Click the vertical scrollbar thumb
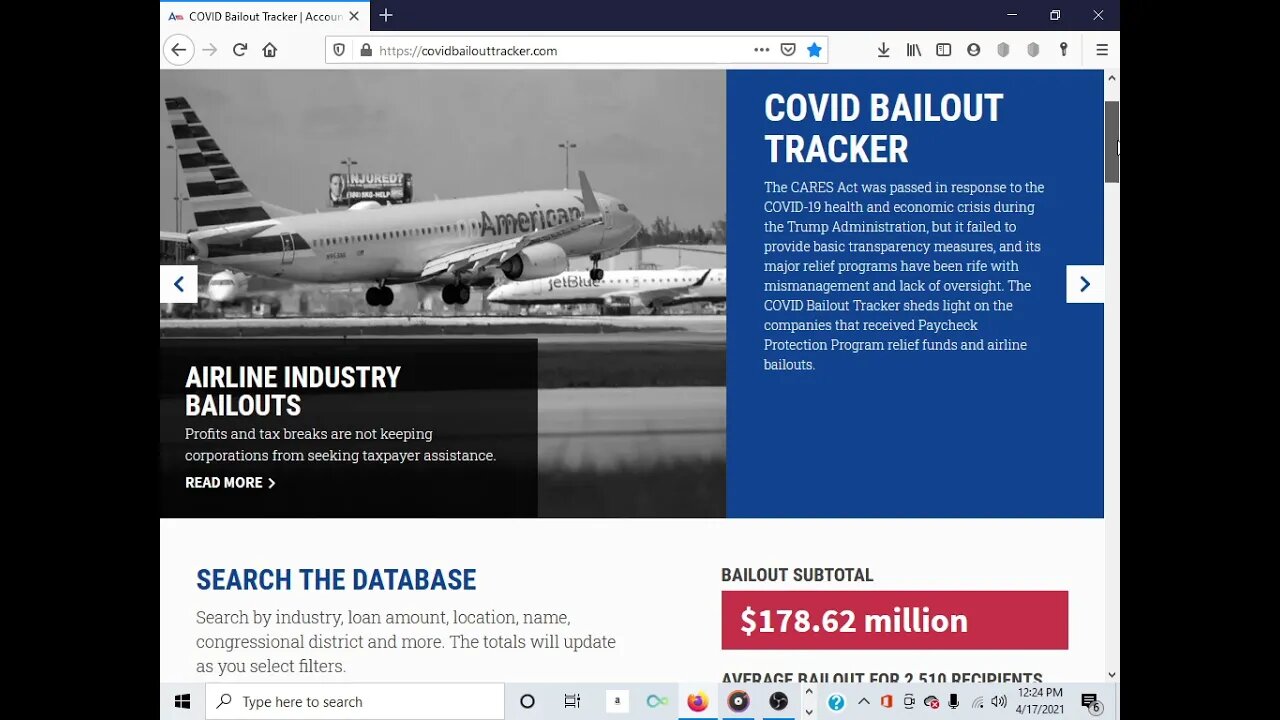 click(x=1112, y=141)
